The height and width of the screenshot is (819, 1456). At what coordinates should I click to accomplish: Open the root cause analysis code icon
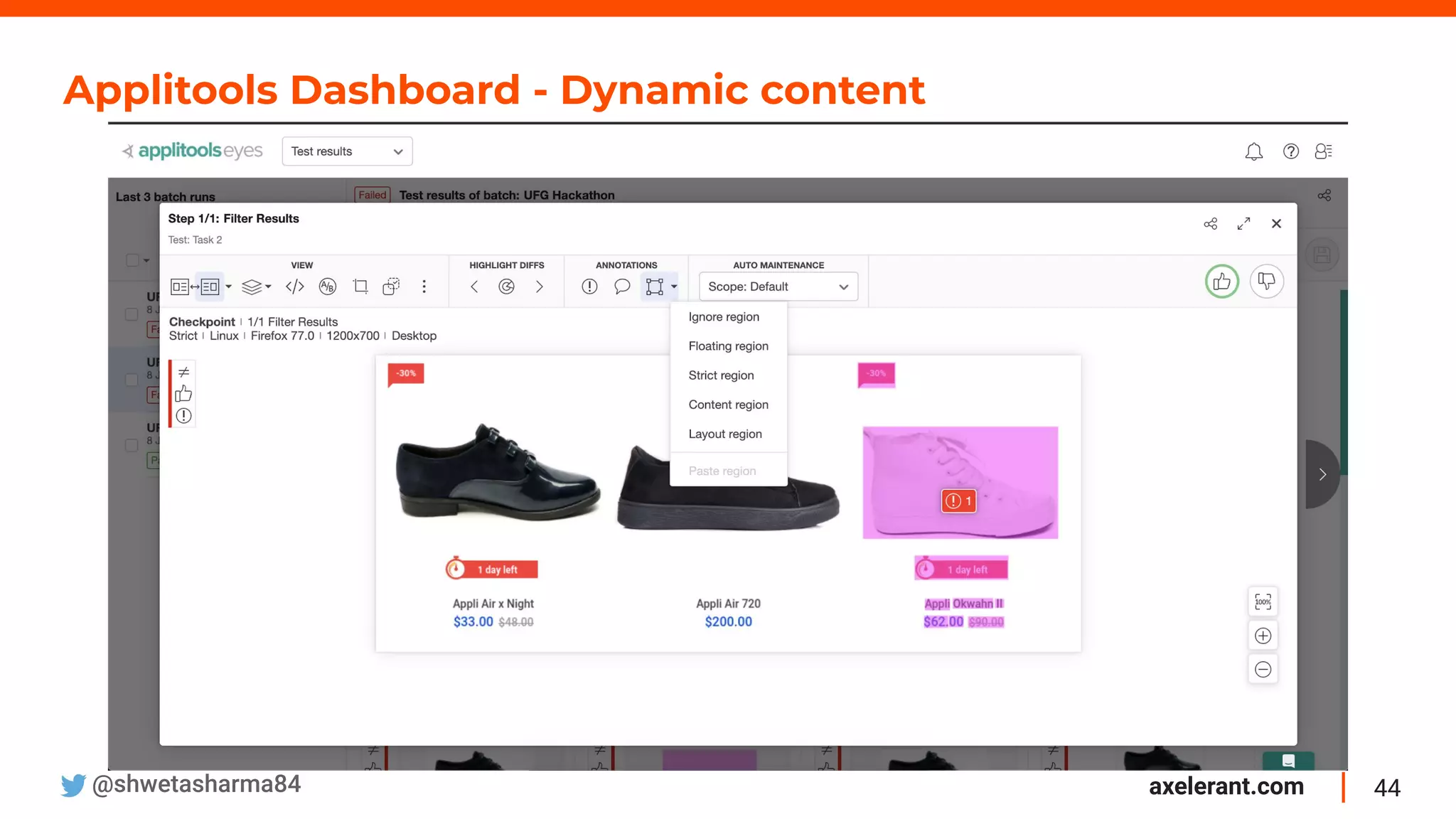coord(294,287)
